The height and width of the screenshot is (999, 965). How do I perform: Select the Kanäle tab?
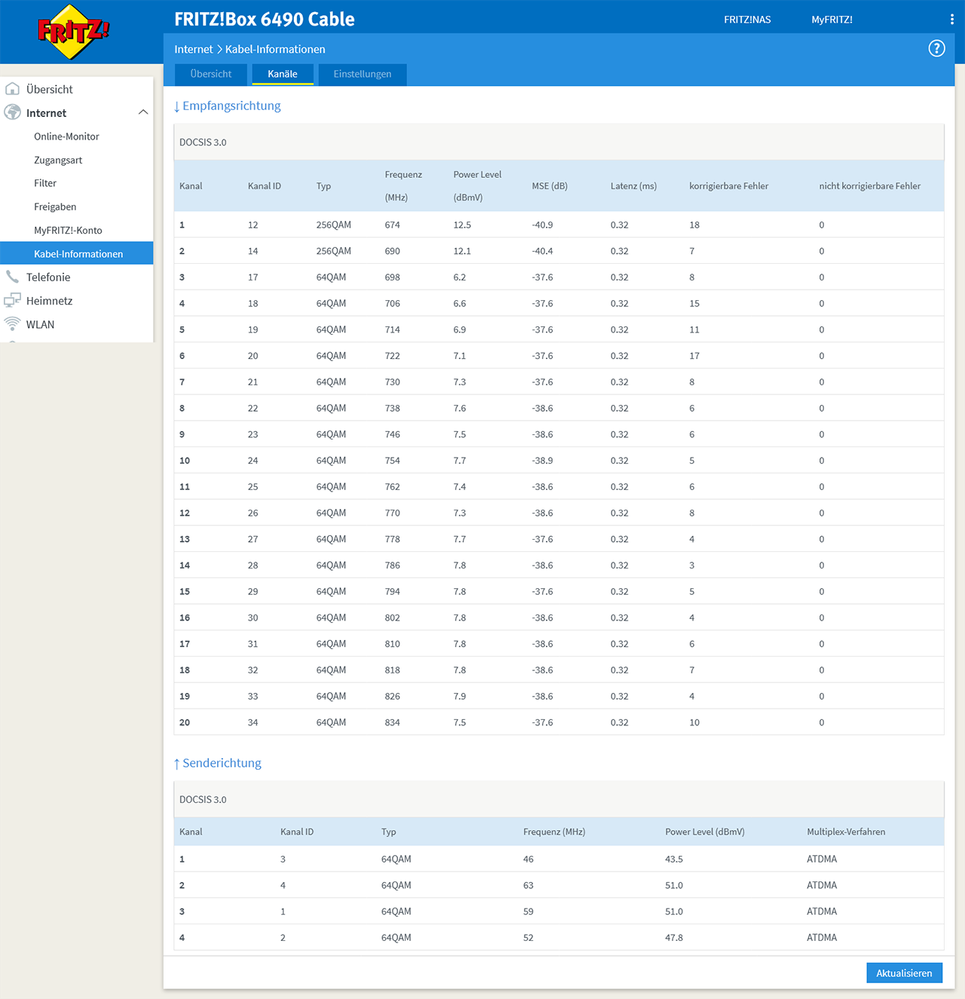[x=282, y=74]
